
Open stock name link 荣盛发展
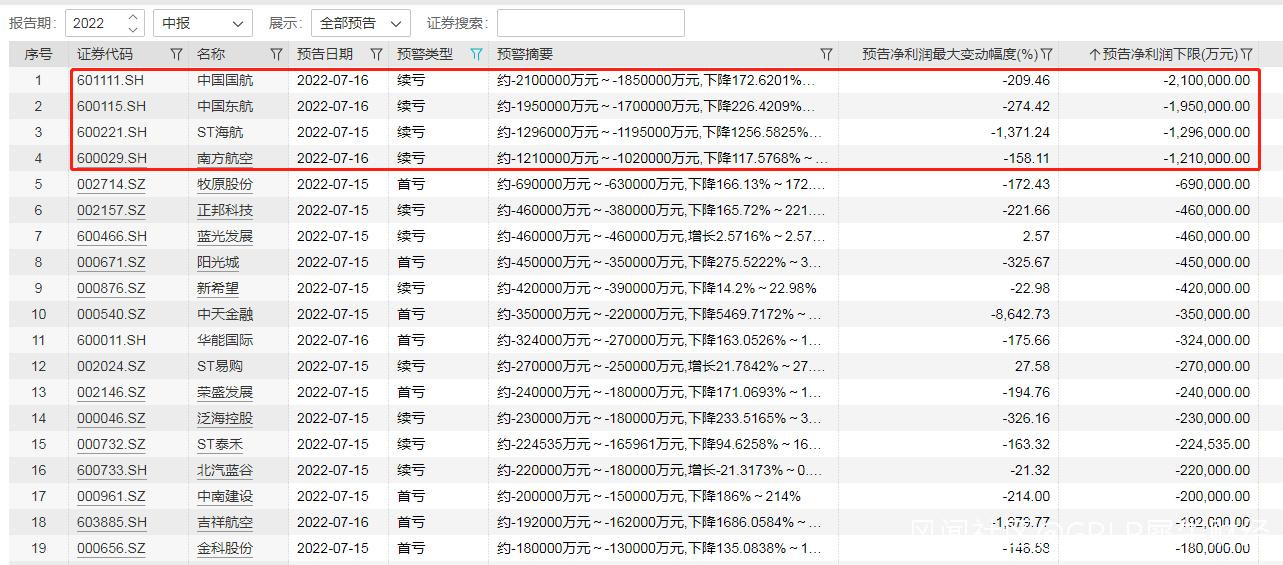225,392
